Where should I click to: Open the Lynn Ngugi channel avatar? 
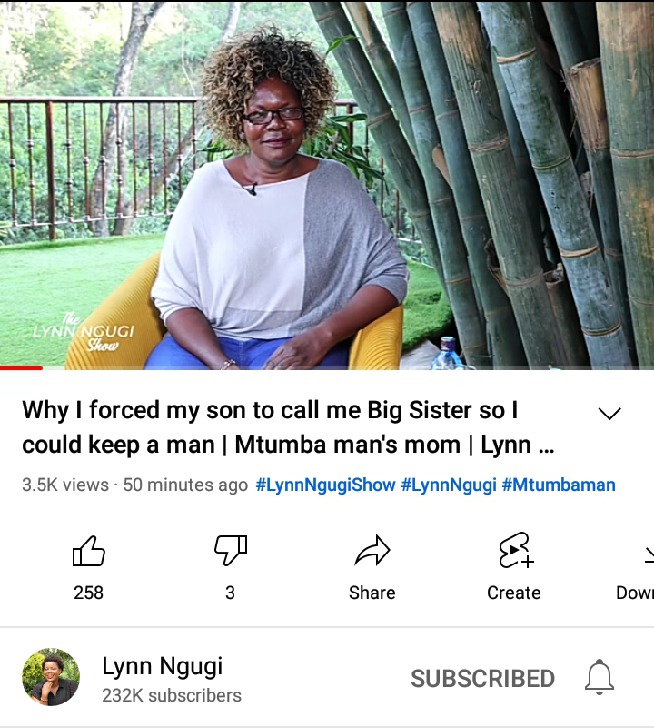51,677
